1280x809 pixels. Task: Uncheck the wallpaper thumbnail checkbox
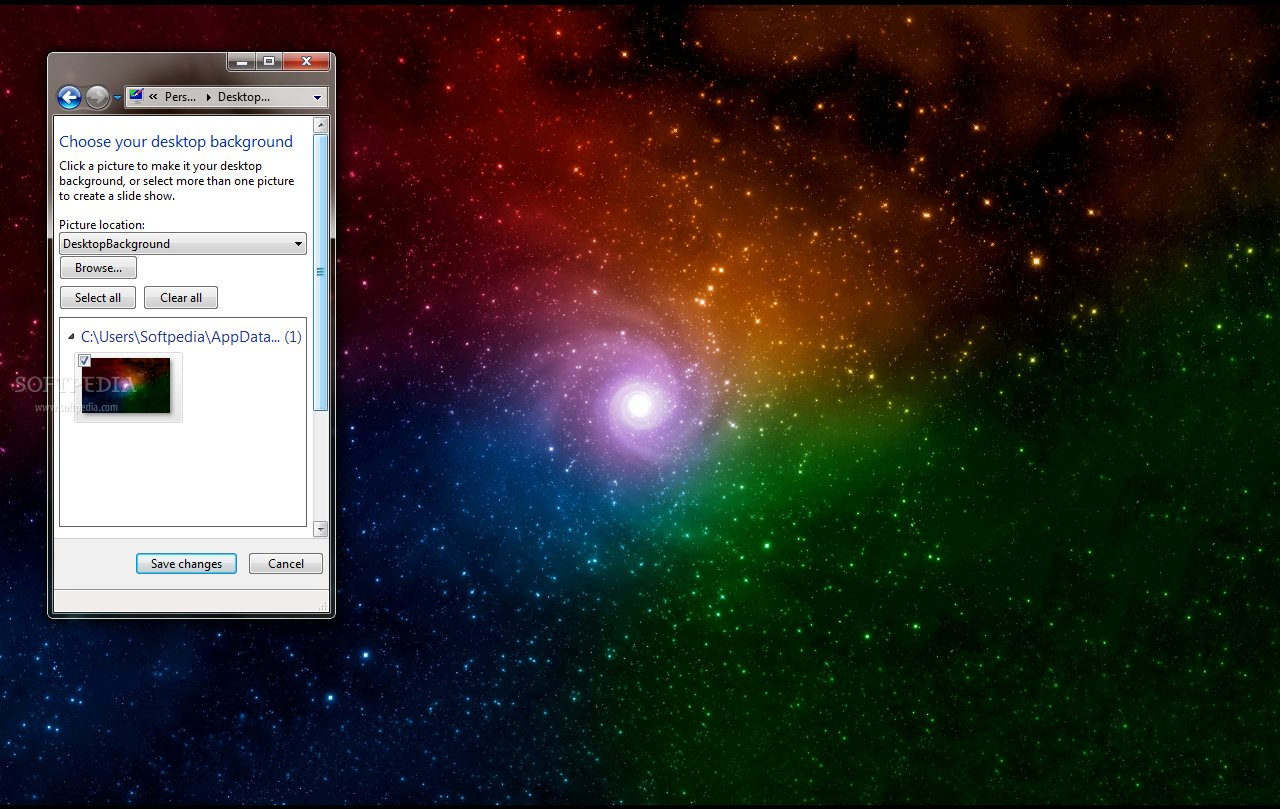click(85, 360)
